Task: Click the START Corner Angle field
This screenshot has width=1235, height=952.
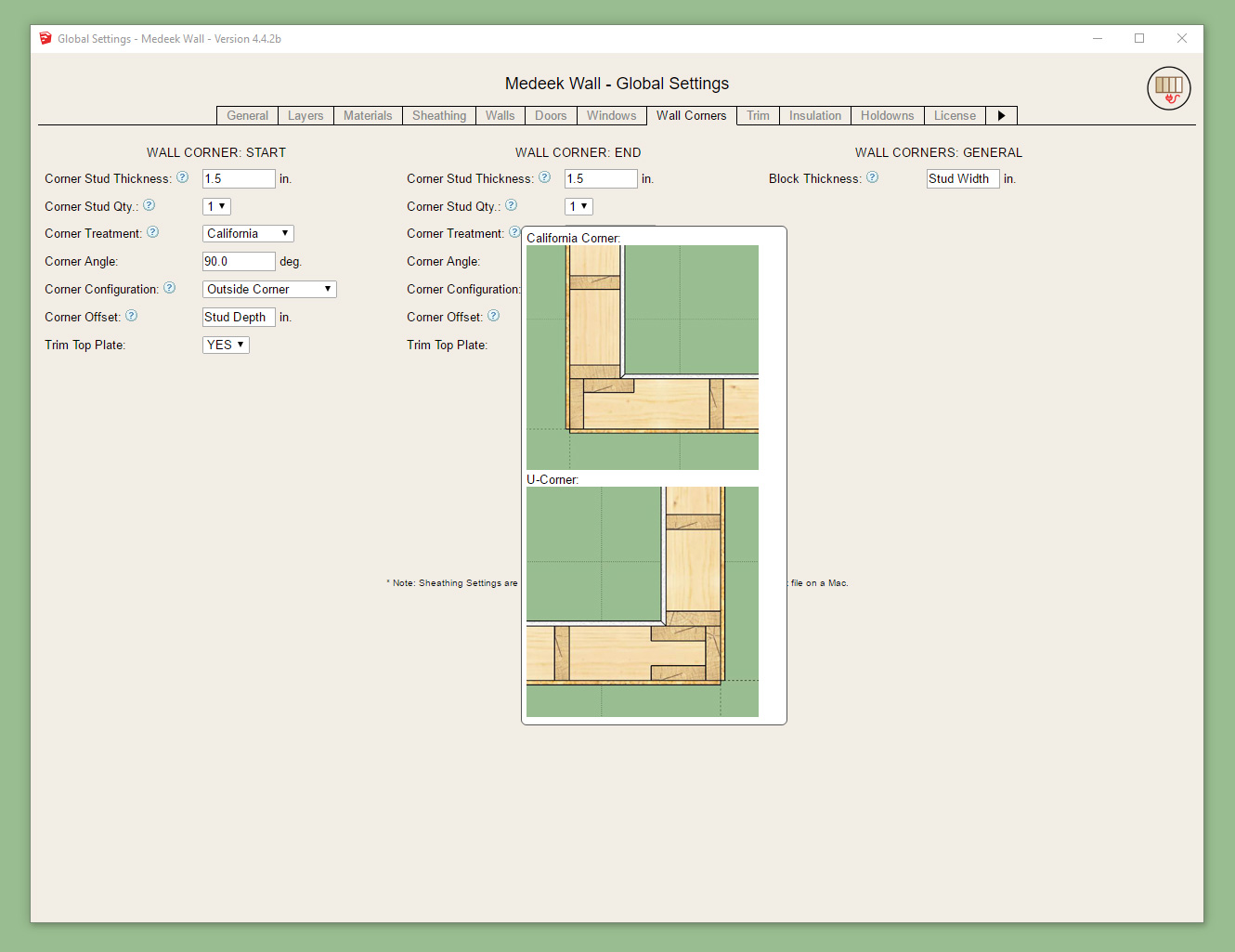Action: pyautogui.click(x=239, y=262)
